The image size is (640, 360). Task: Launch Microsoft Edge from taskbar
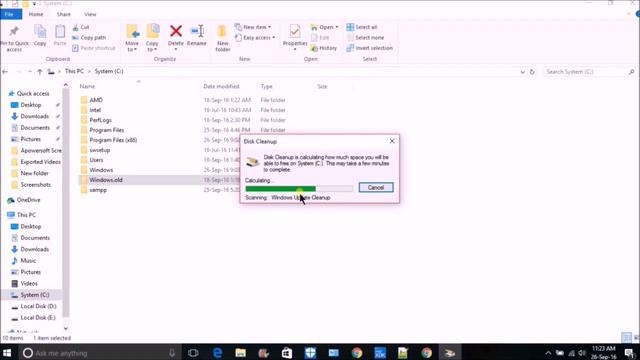coord(217,353)
